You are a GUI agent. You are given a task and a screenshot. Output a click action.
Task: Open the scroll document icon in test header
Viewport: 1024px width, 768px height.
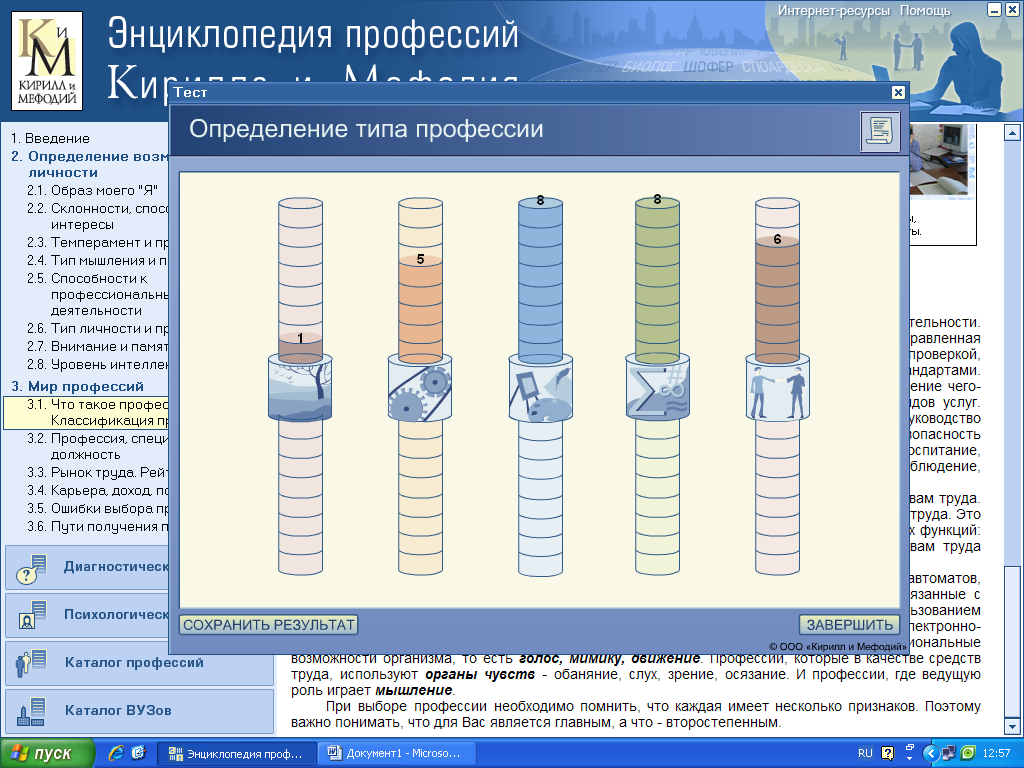[x=880, y=131]
